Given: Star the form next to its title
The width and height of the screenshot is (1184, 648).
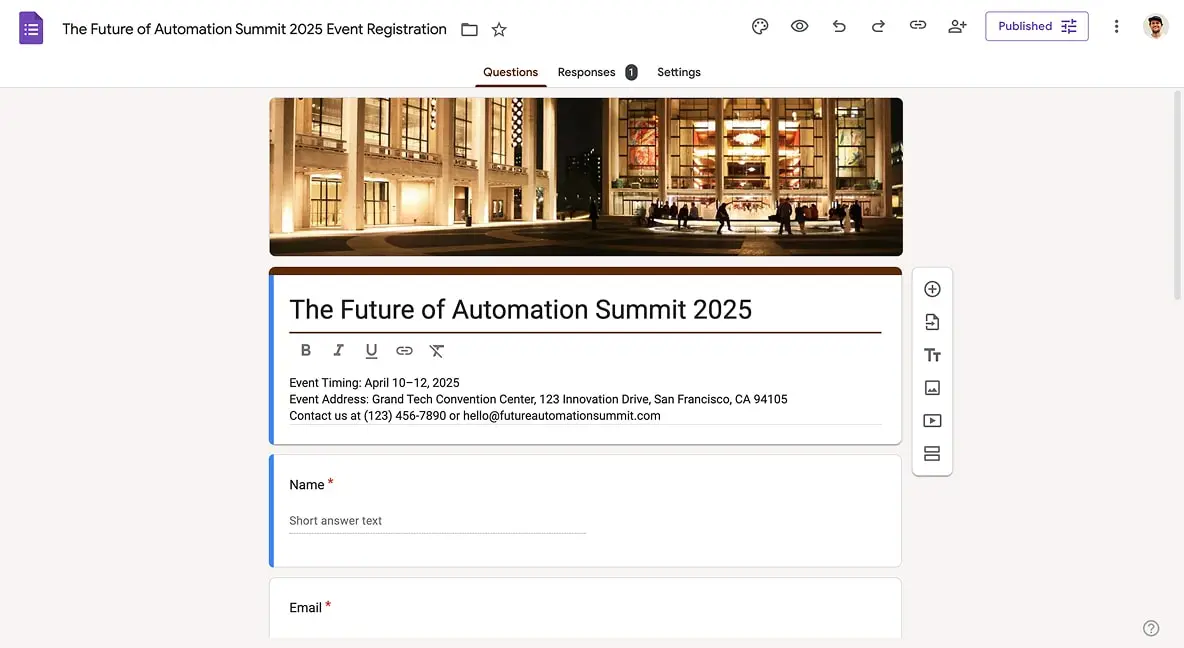Looking at the screenshot, I should click(x=497, y=29).
